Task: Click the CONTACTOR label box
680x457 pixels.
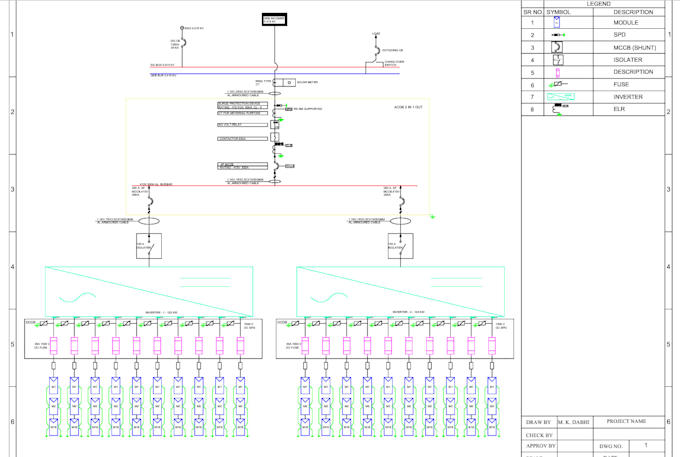Action: [x=242, y=139]
